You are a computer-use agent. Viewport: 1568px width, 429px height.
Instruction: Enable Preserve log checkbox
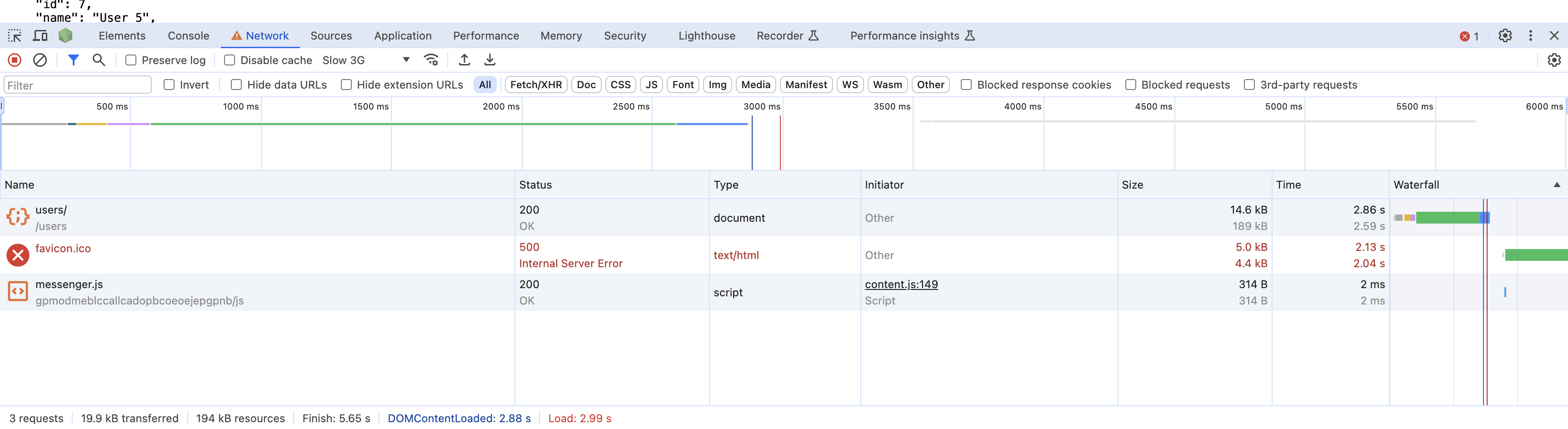pyautogui.click(x=131, y=60)
